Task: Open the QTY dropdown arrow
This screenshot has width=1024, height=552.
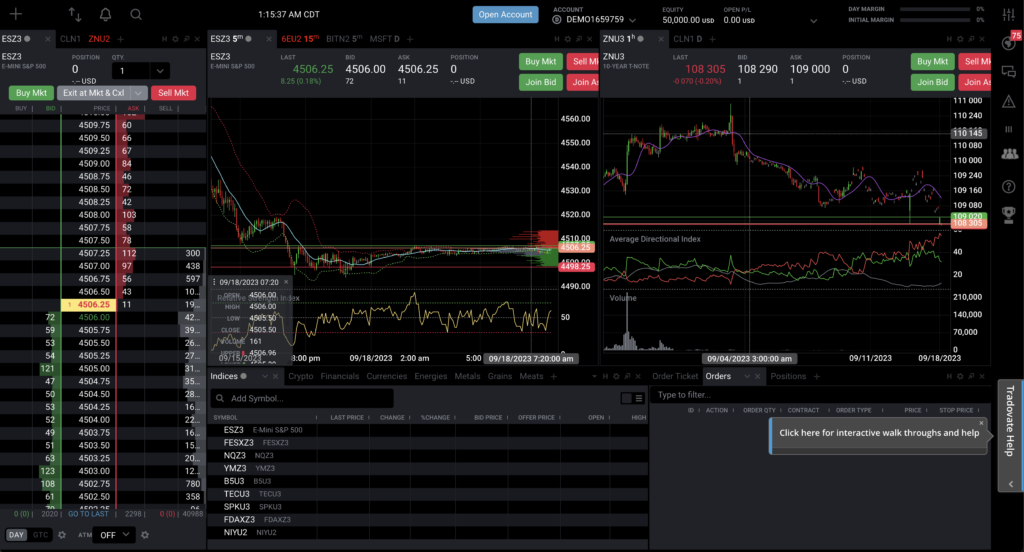Action: [x=160, y=71]
